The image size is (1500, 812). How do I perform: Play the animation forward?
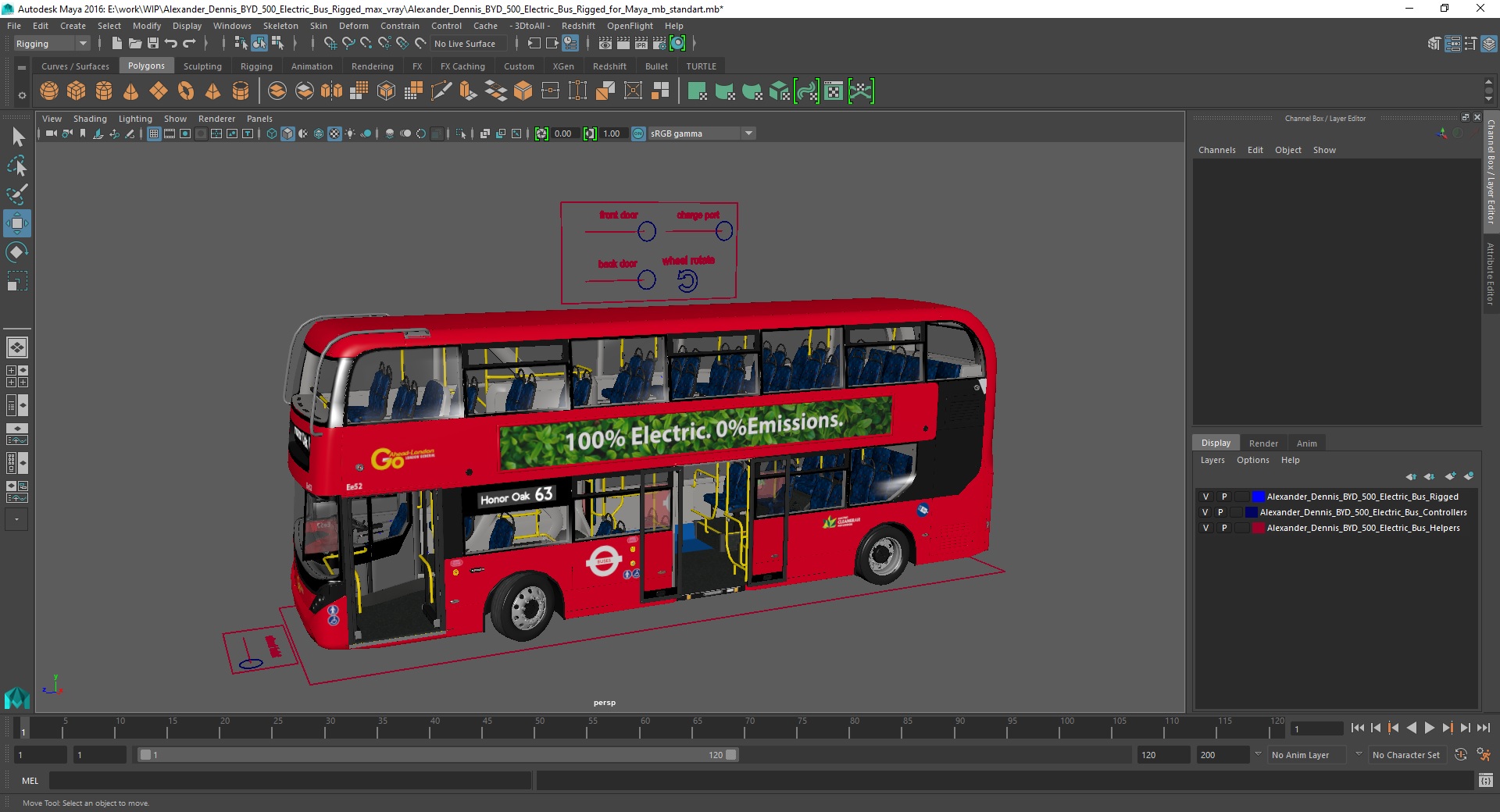1430,728
